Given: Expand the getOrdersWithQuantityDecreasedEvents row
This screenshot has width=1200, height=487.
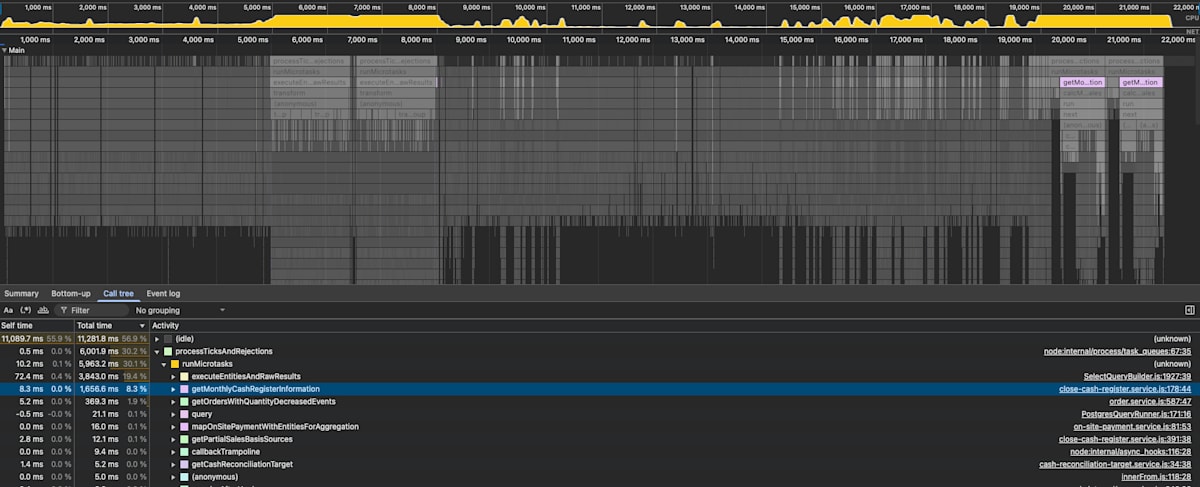Looking at the screenshot, I should tap(173, 401).
